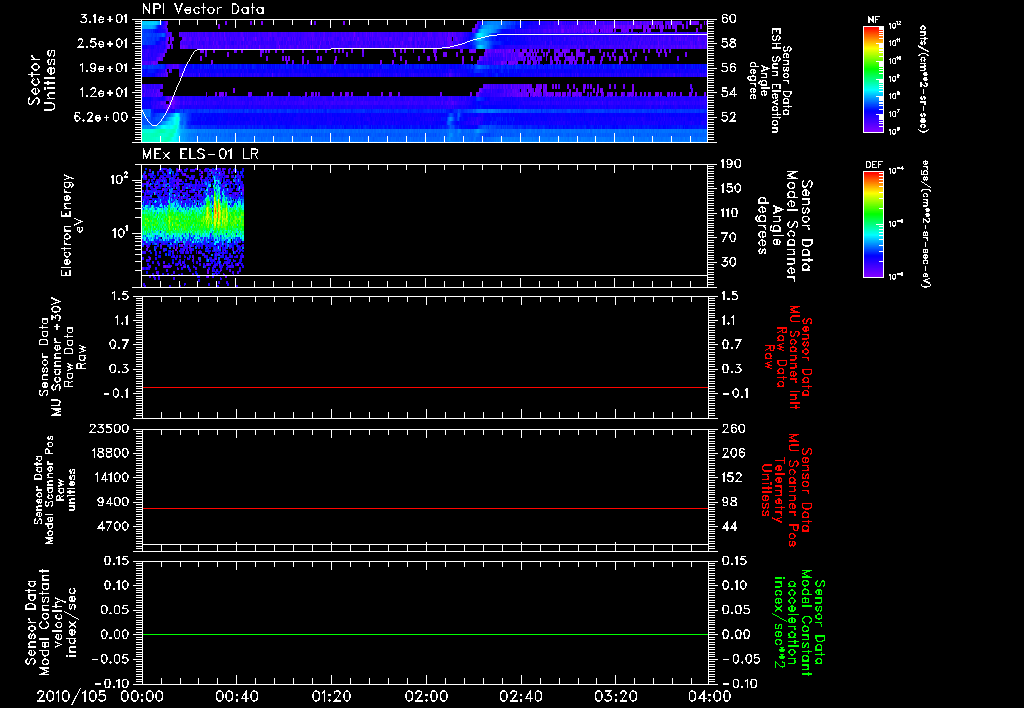Screen dimensions: 1024x708
Task: Click the ESH Sun Elevation Angle axis label
Action: [771, 80]
